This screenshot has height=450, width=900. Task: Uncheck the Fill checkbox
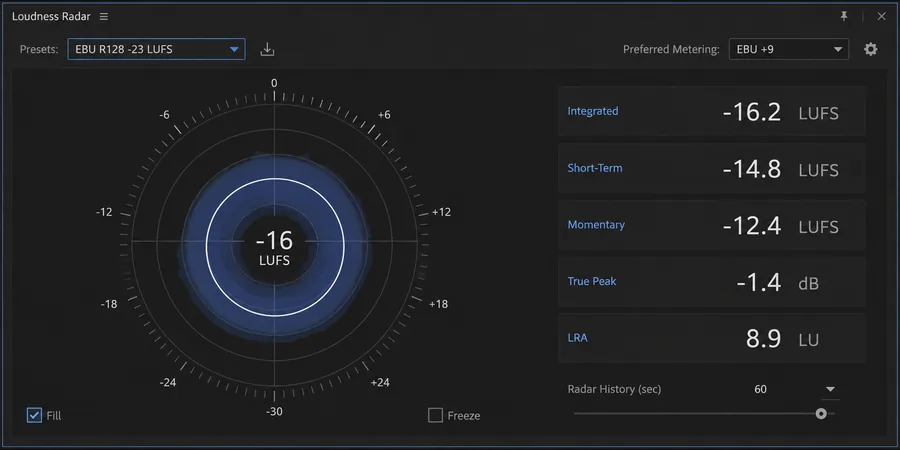tap(34, 415)
